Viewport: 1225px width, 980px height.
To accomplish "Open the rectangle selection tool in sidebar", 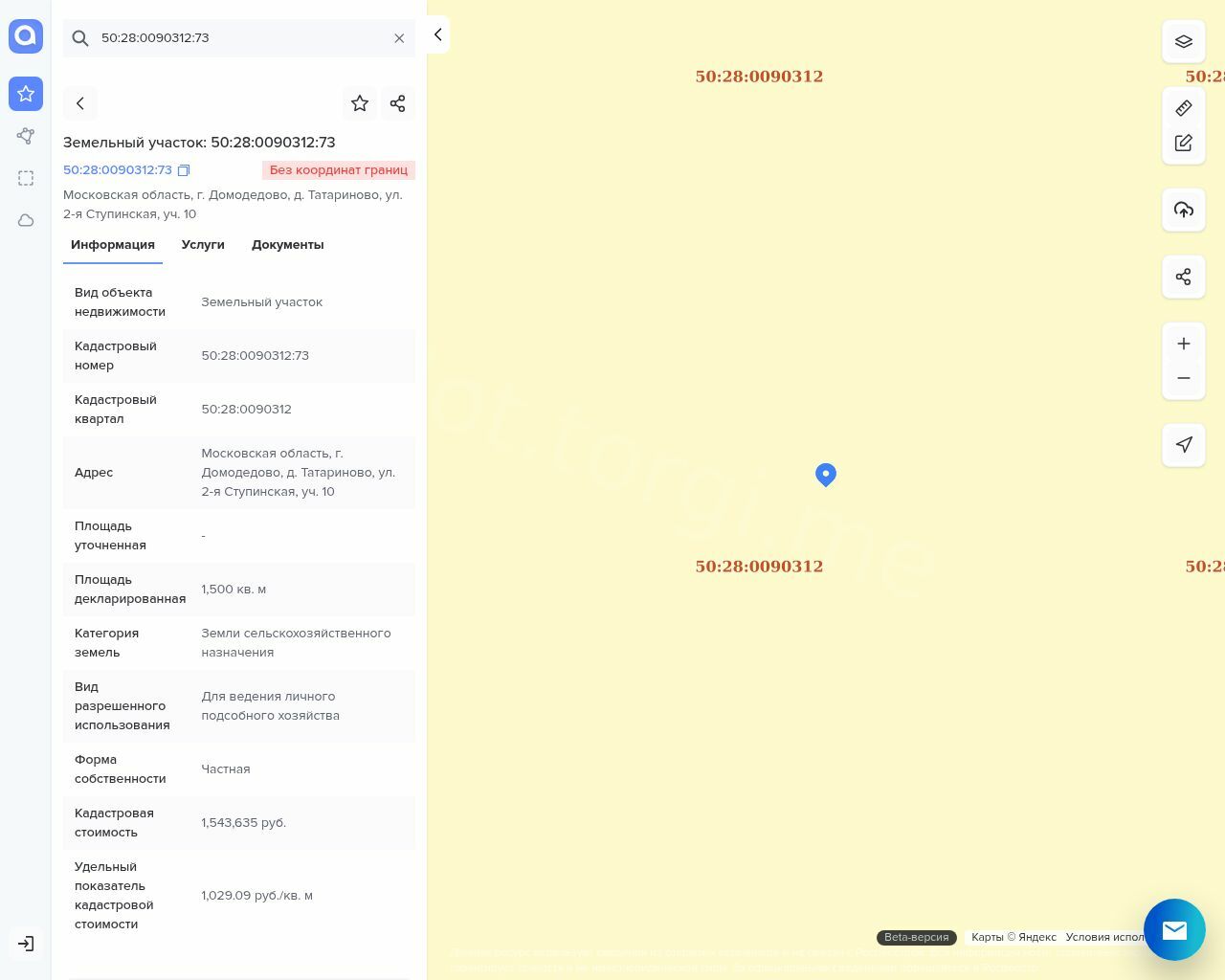I will 26,178.
